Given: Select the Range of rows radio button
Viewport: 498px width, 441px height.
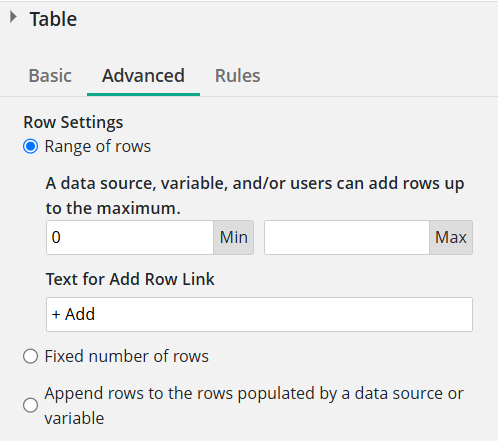Looking at the screenshot, I should (30, 146).
